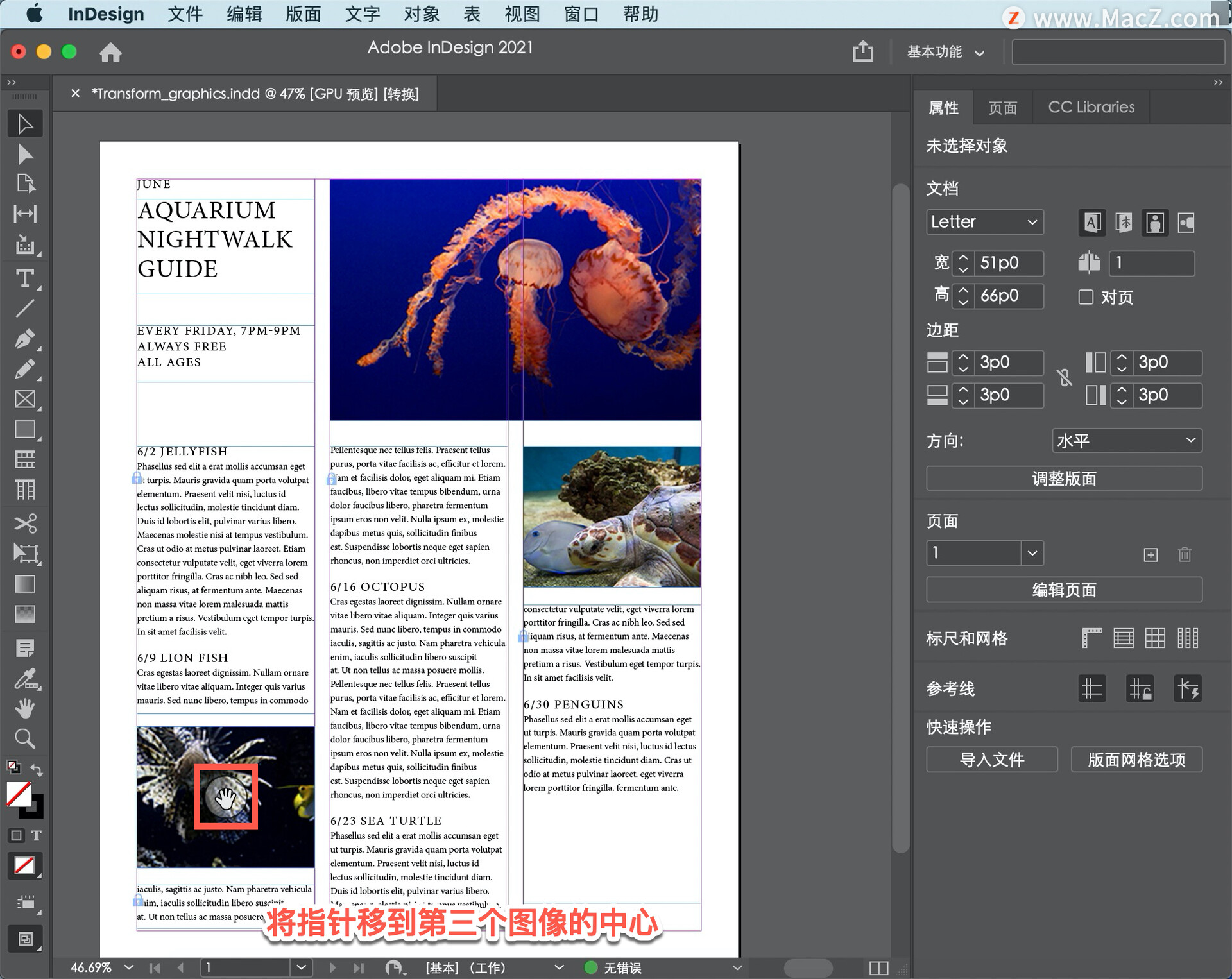Click the 调整版面 button

click(1063, 479)
